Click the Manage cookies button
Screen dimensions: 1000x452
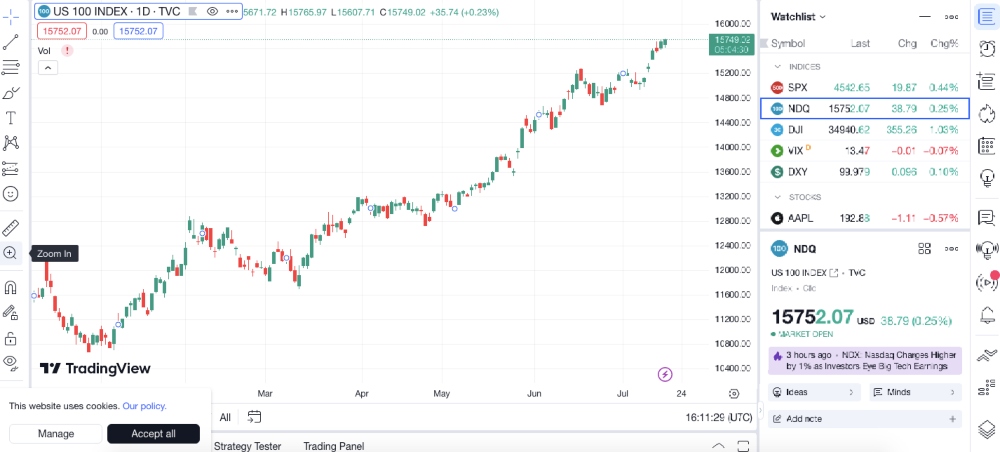[x=55, y=434]
